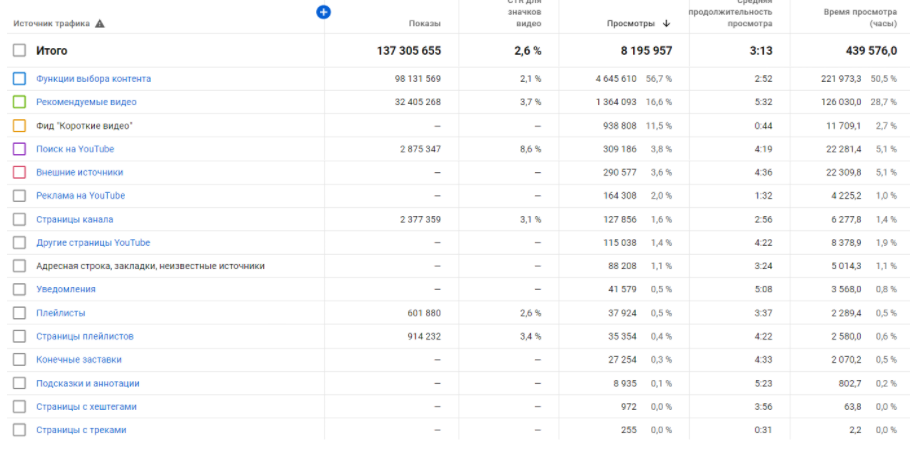912x466 pixels.
Task: Click the views value 41 579
Action: [622, 289]
